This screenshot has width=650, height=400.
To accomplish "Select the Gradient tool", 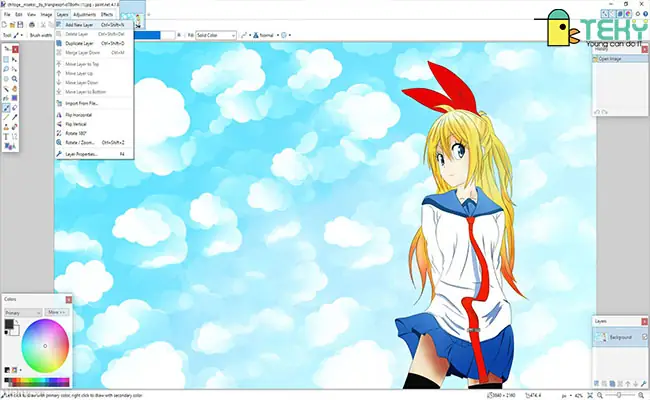I will tap(15, 98).
